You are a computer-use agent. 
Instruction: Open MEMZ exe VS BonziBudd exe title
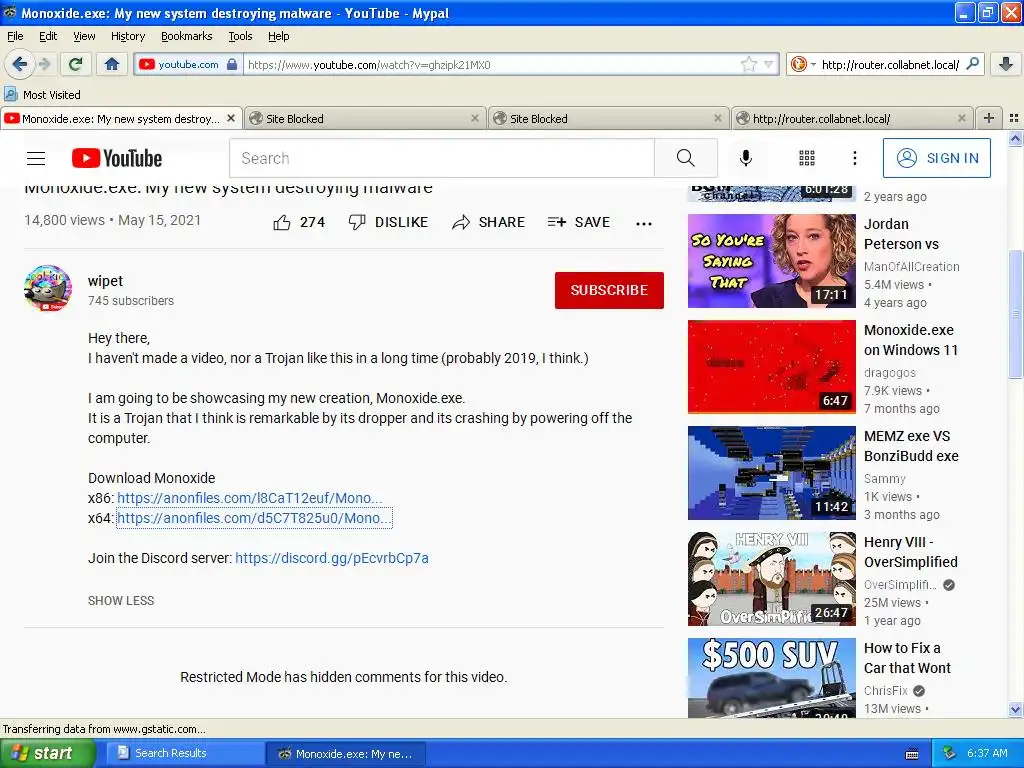pos(911,446)
